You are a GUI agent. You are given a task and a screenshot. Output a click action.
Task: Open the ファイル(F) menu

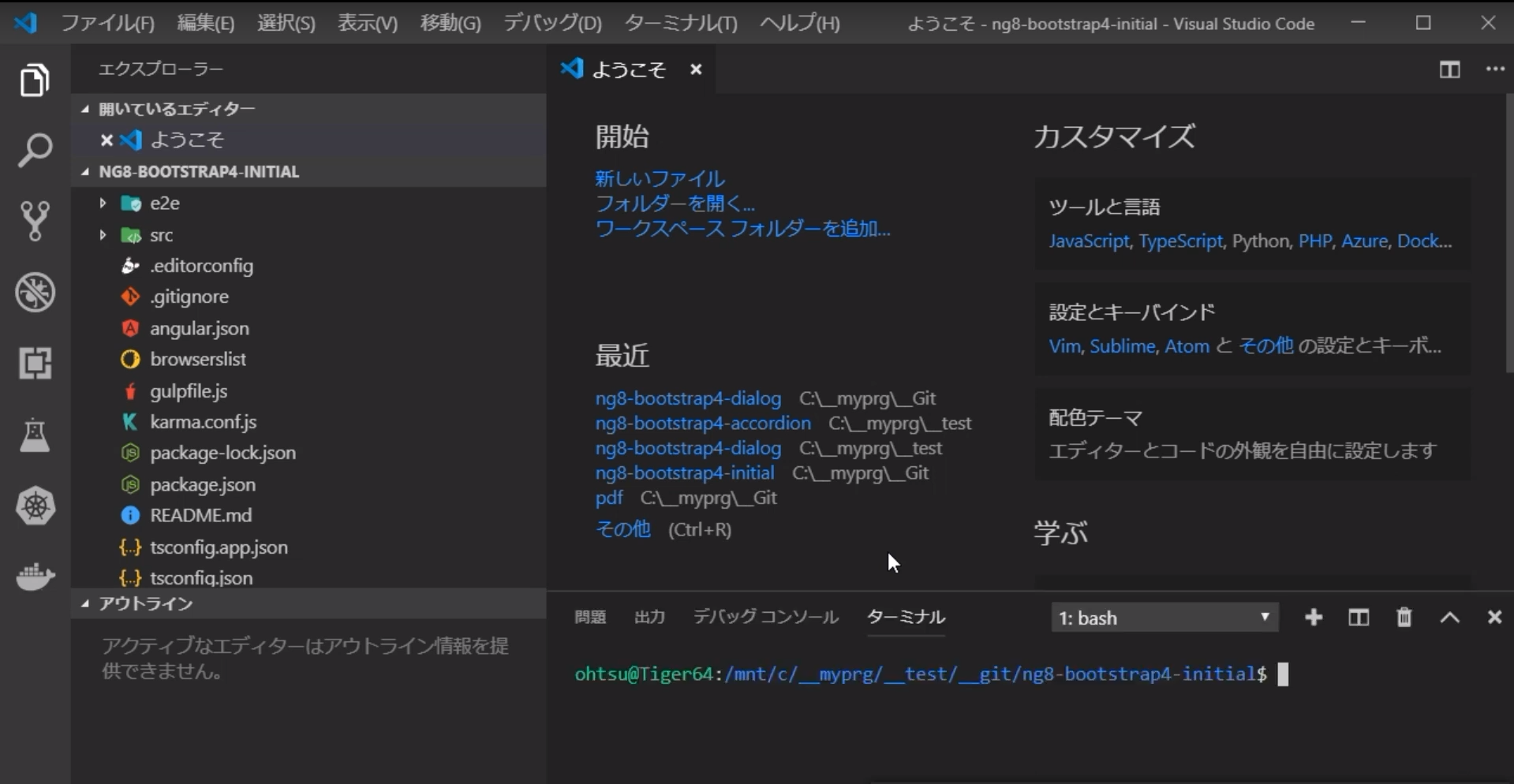108,23
